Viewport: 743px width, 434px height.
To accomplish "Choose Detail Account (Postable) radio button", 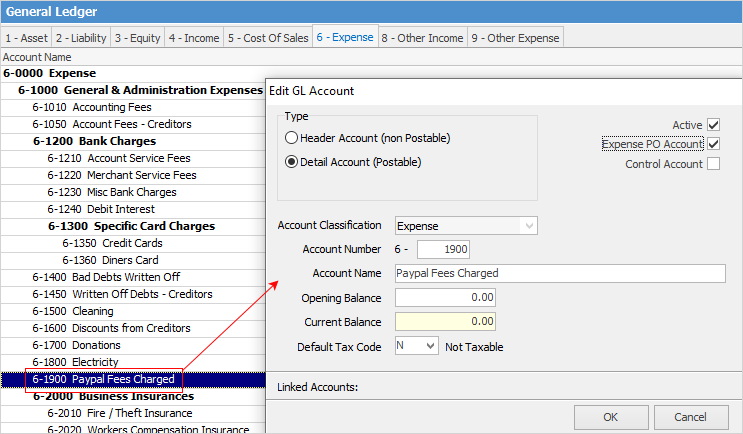I will pos(292,161).
